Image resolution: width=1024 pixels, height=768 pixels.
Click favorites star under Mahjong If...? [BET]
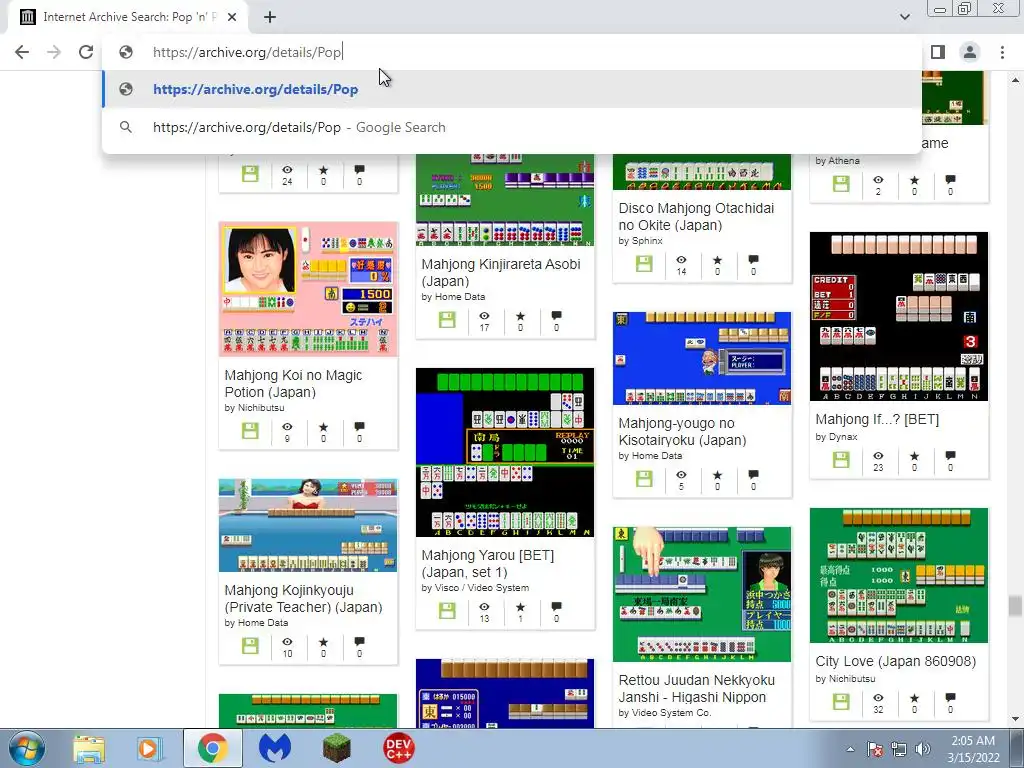point(914,456)
